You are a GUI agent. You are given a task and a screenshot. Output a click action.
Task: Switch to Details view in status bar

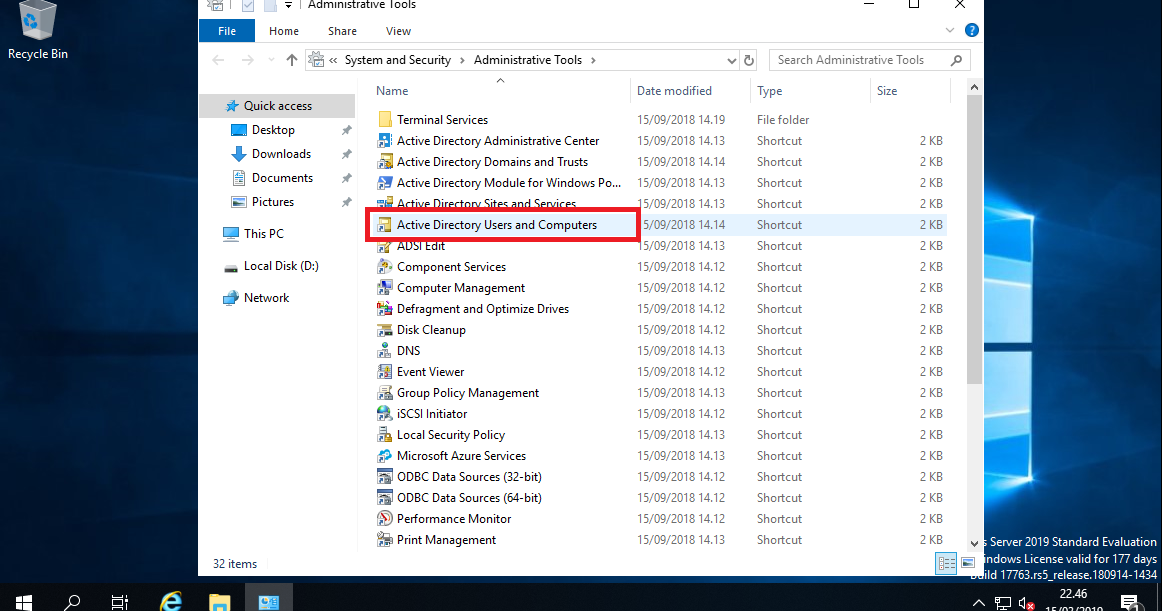point(946,563)
